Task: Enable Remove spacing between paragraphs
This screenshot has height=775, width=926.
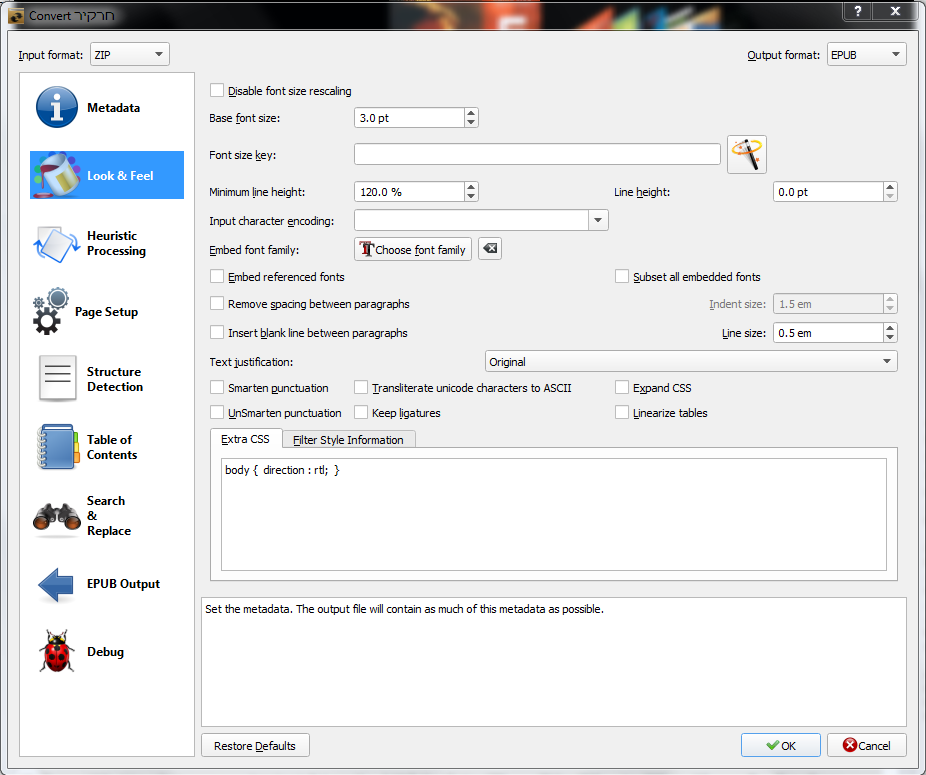Action: (217, 304)
